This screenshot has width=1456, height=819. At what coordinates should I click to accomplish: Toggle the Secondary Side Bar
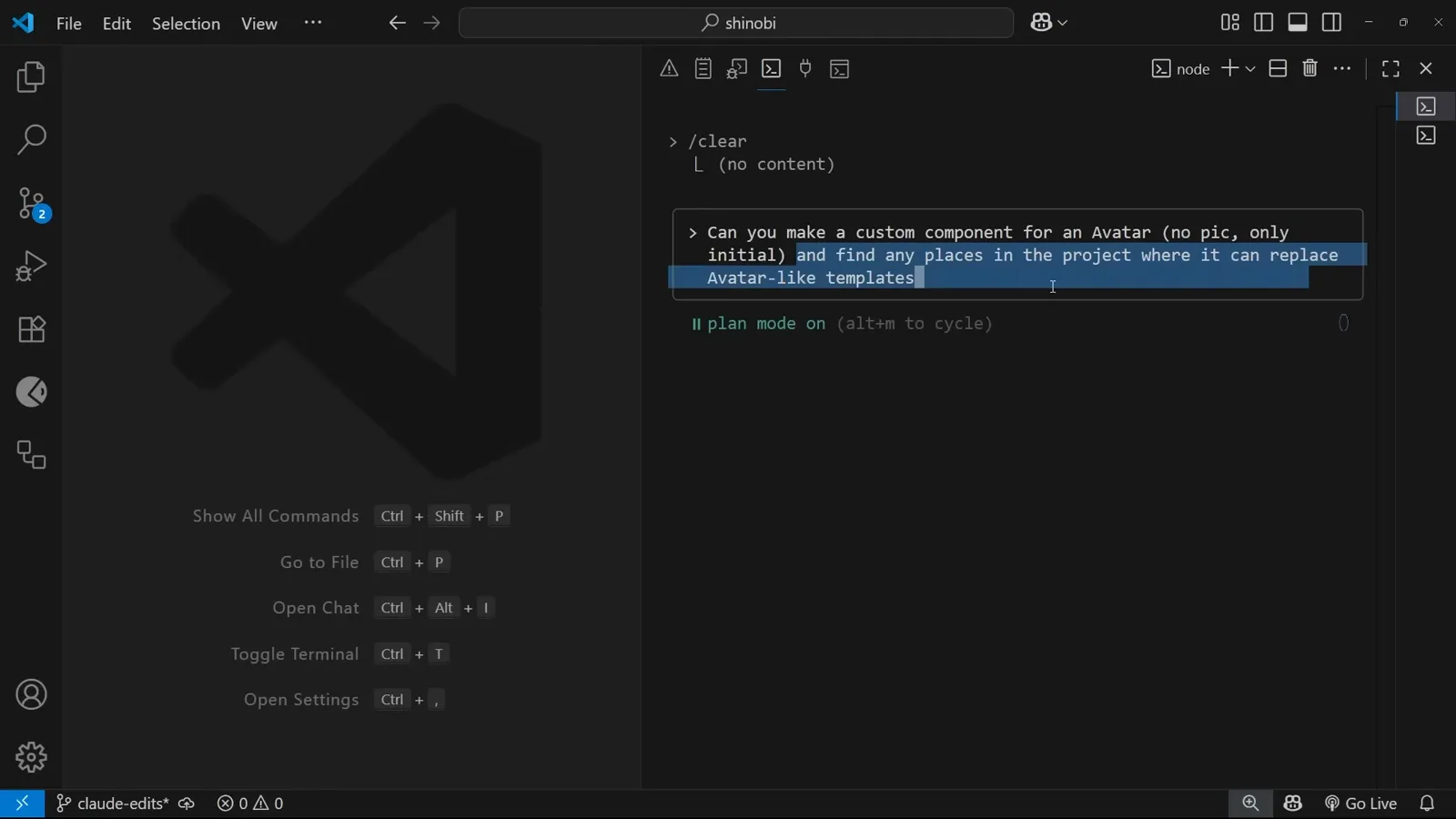(x=1332, y=23)
